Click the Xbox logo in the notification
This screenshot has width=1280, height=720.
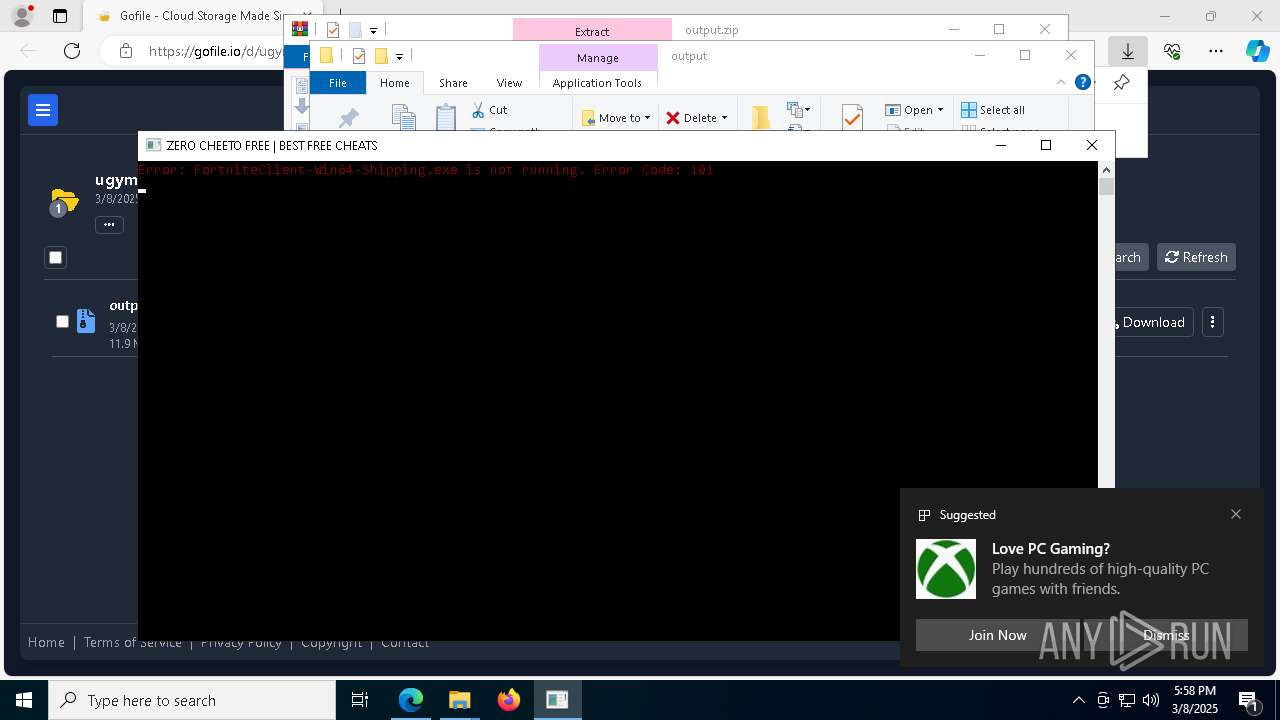(946, 569)
